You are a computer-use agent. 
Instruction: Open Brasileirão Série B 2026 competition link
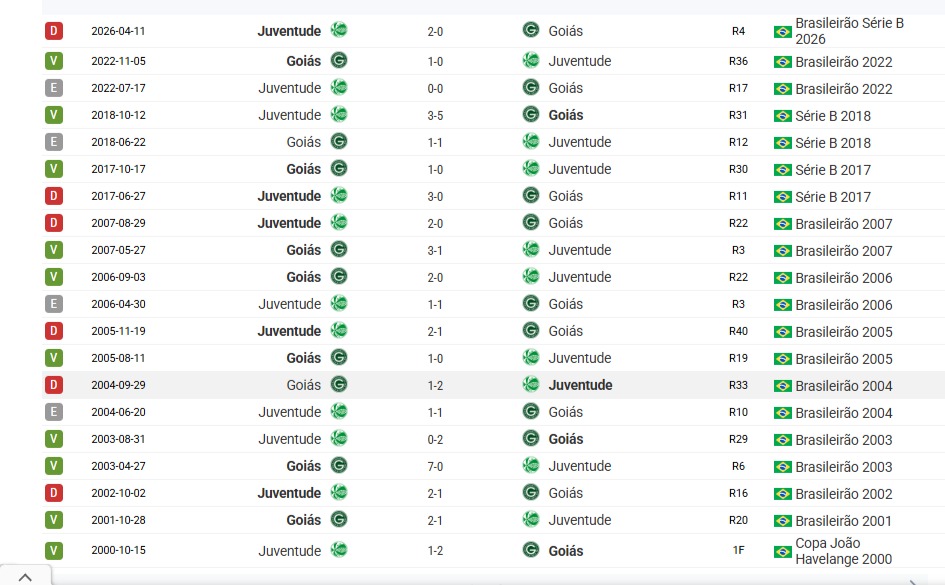click(849, 31)
